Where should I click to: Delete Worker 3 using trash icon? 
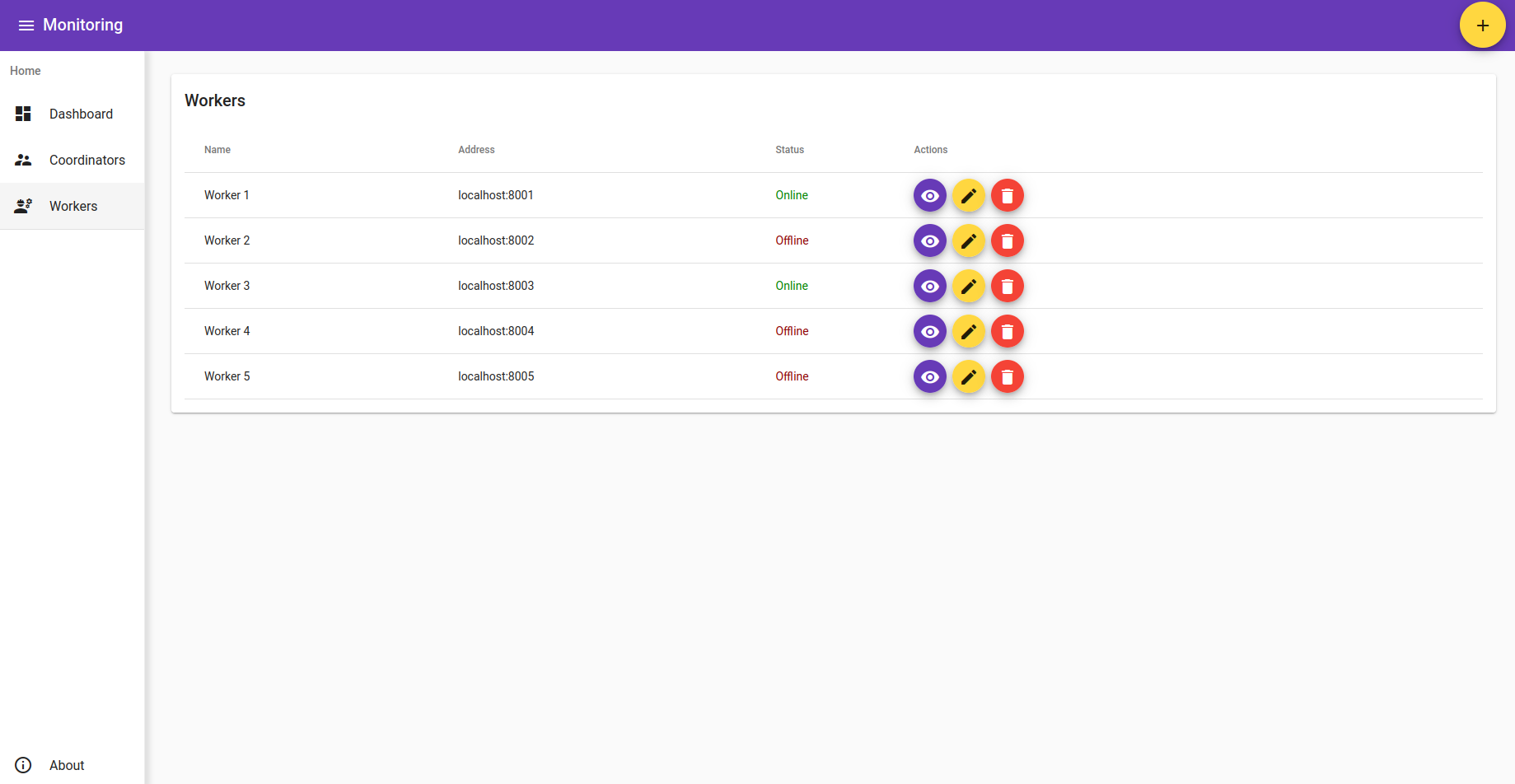click(1007, 286)
